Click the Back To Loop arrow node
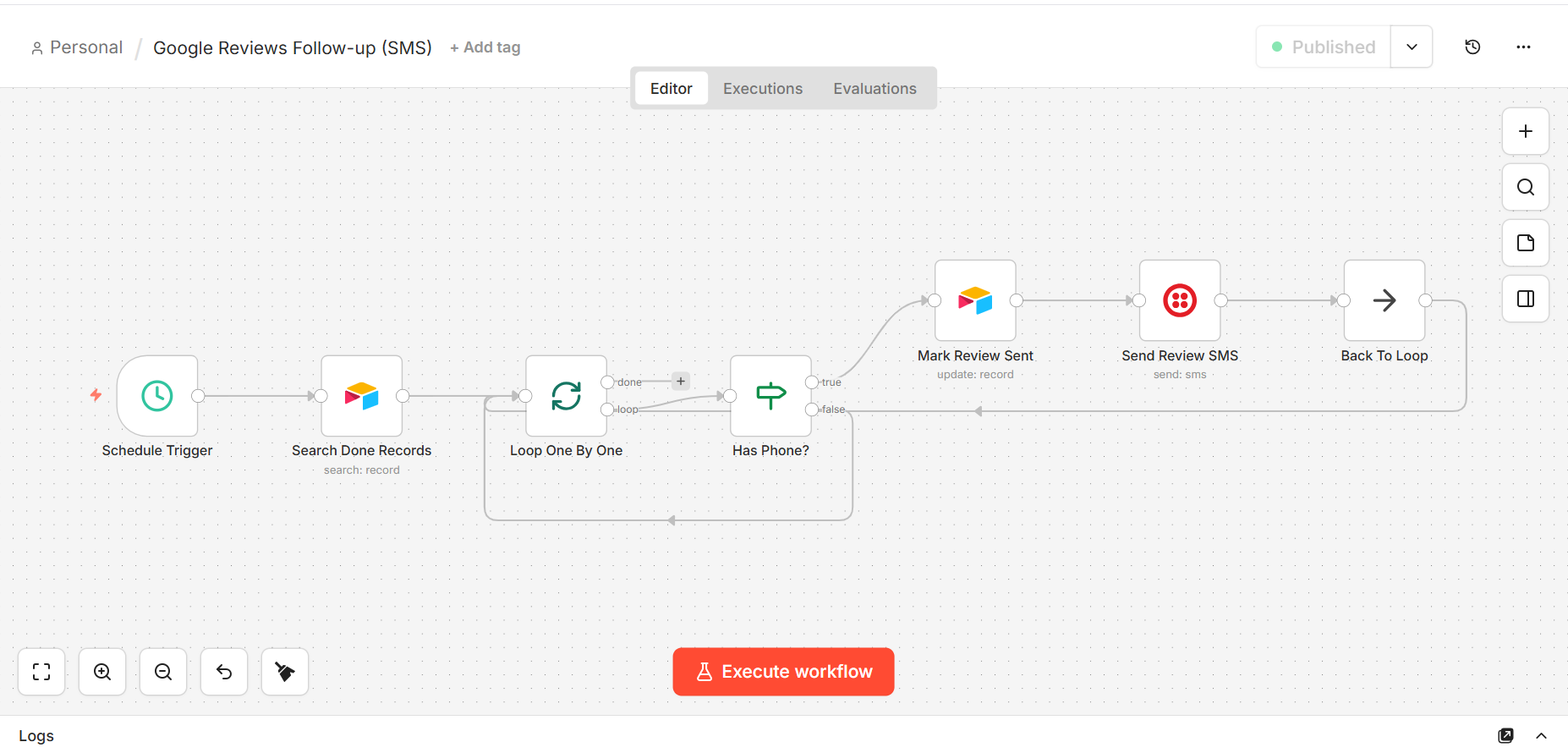This screenshot has width=1568, height=753. [1384, 300]
